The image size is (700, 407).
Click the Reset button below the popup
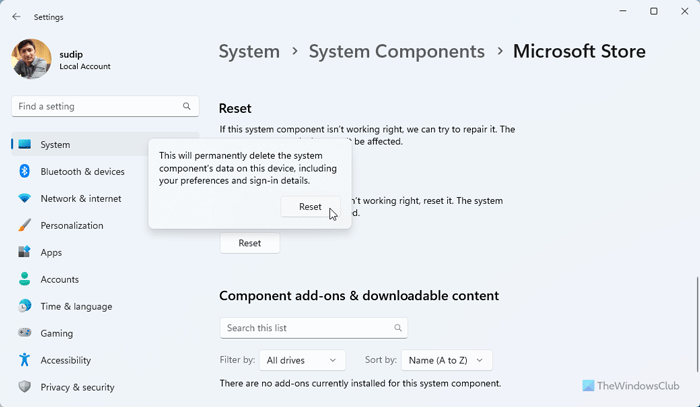point(250,243)
